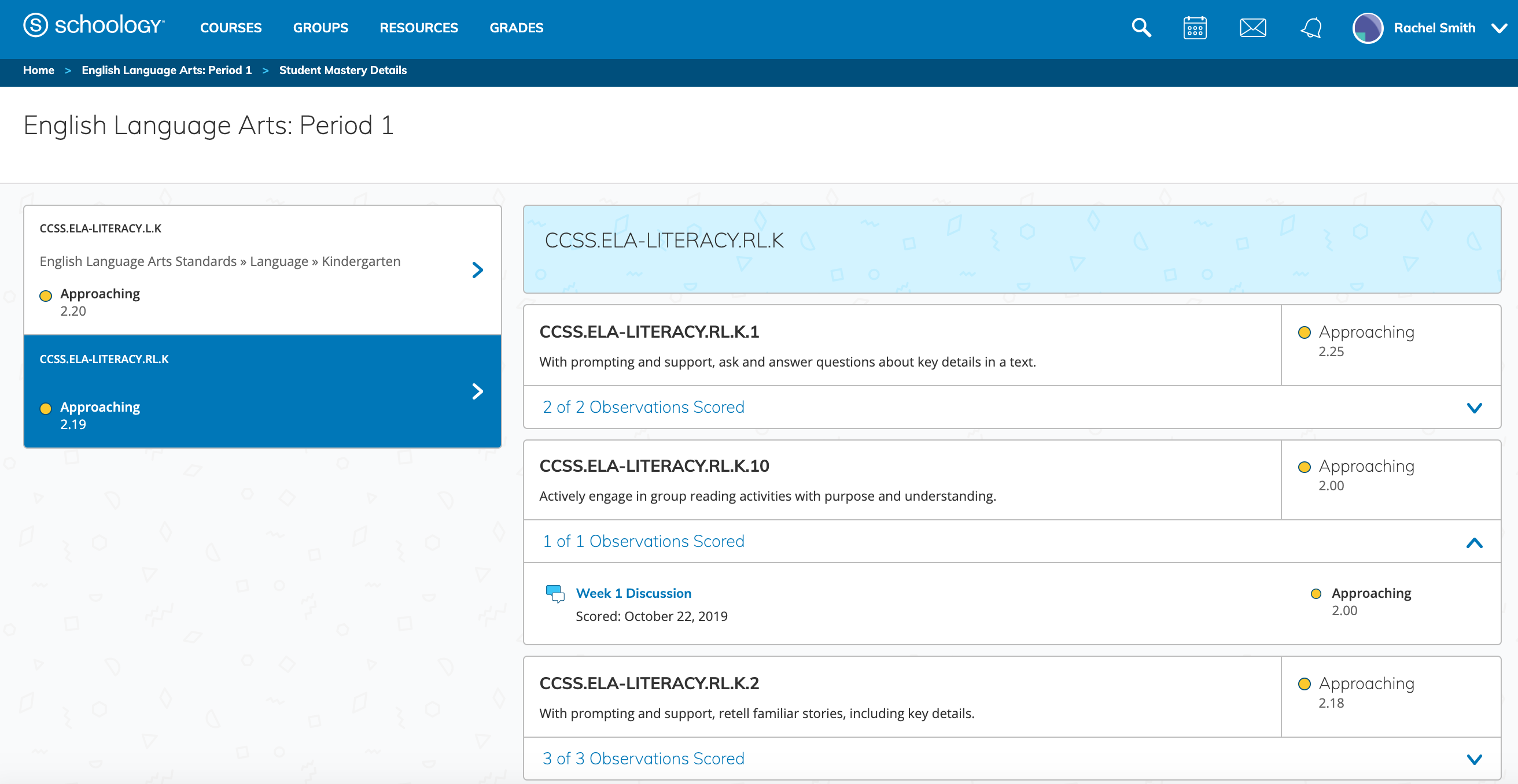This screenshot has height=784, width=1518.
Task: Select the CCSS.ELA-LITERACY.RL.K sidebar card
Action: click(262, 391)
